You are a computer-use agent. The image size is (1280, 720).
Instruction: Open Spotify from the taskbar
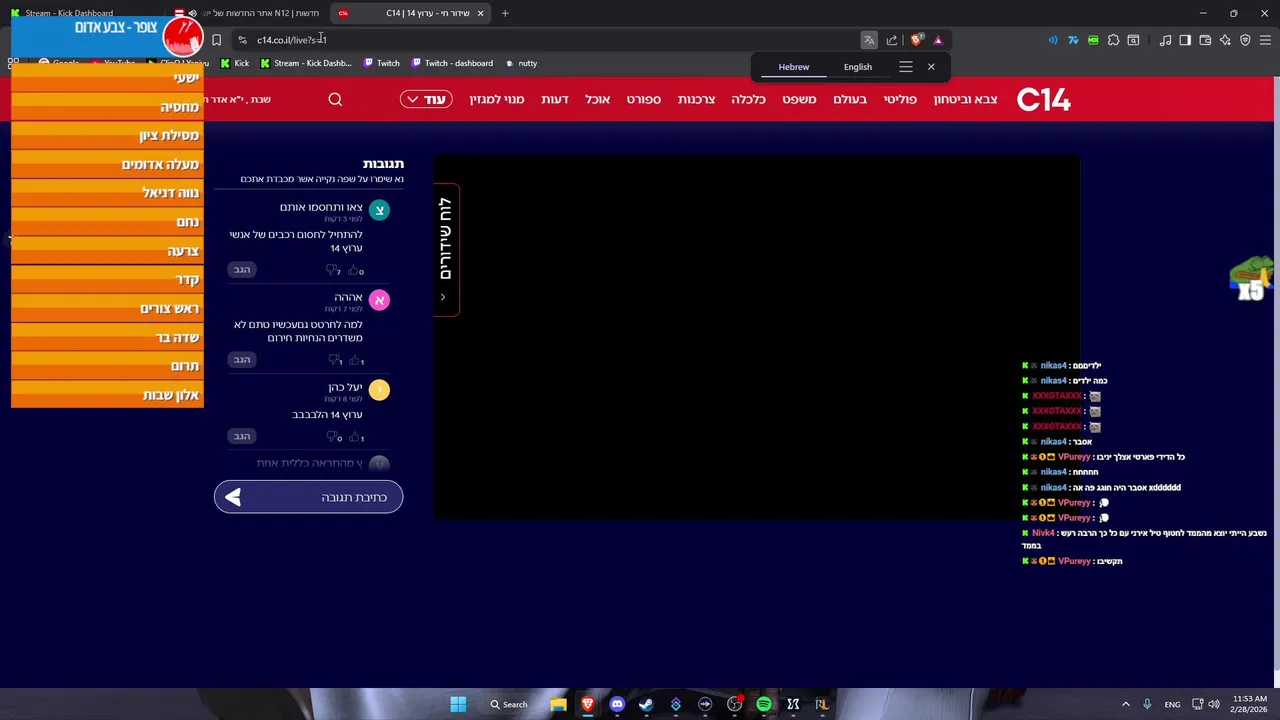[764, 704]
